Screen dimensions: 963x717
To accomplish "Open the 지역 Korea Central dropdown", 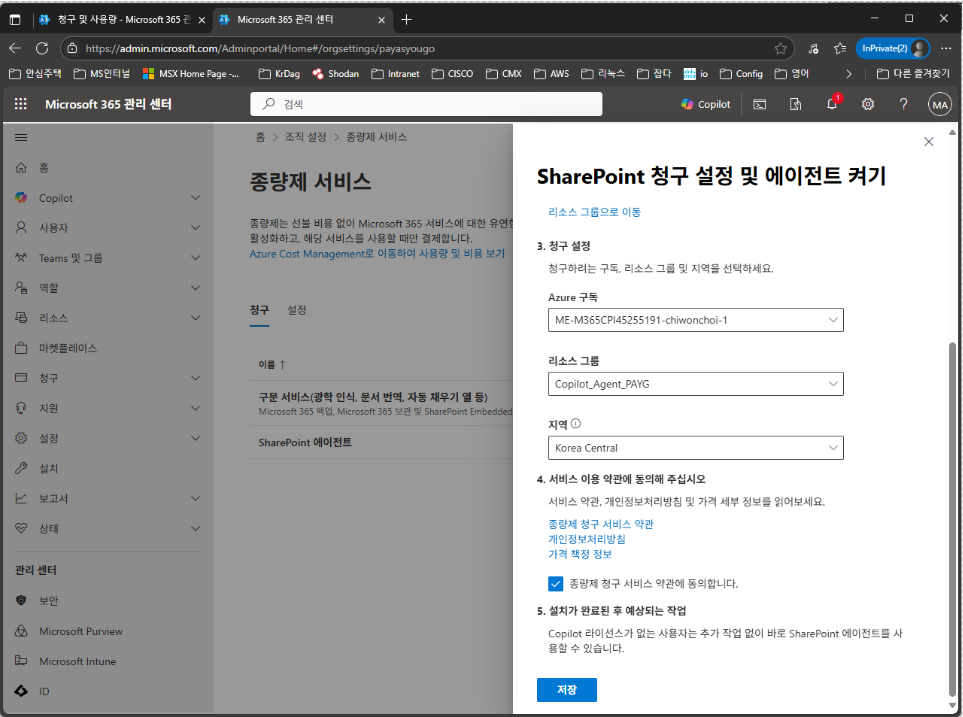I will 695,448.
